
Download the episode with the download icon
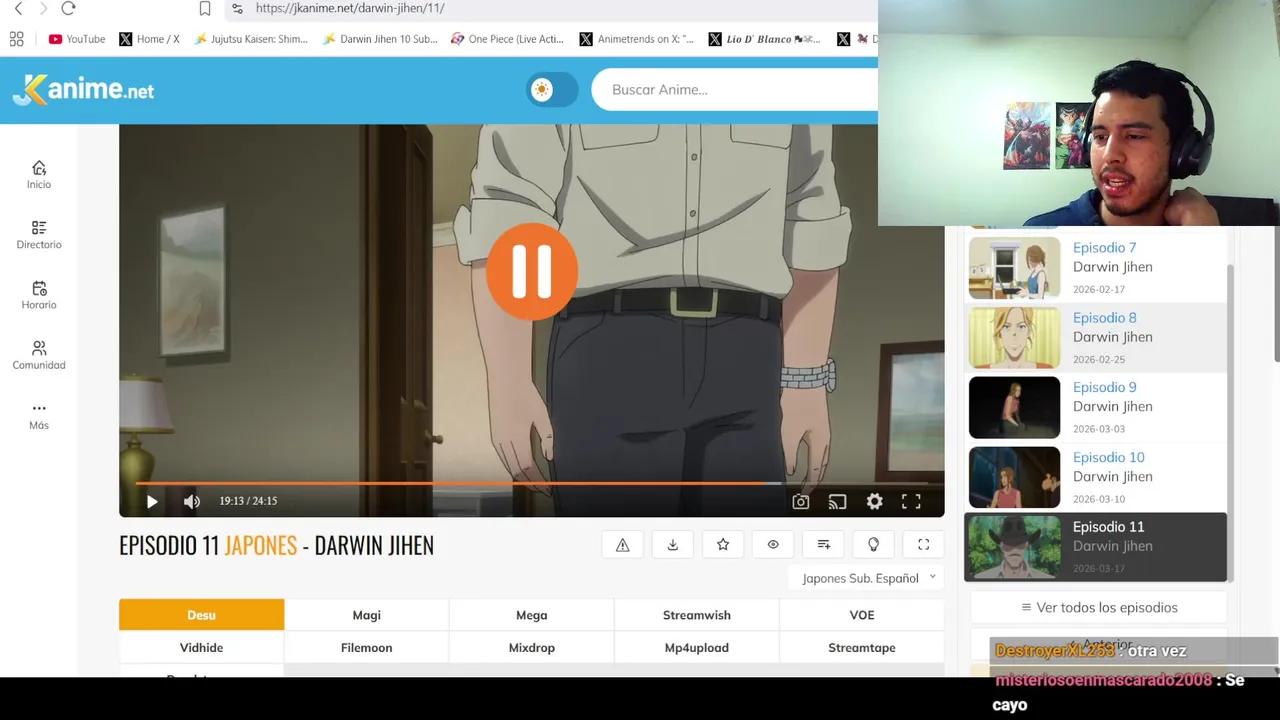pyautogui.click(x=672, y=544)
